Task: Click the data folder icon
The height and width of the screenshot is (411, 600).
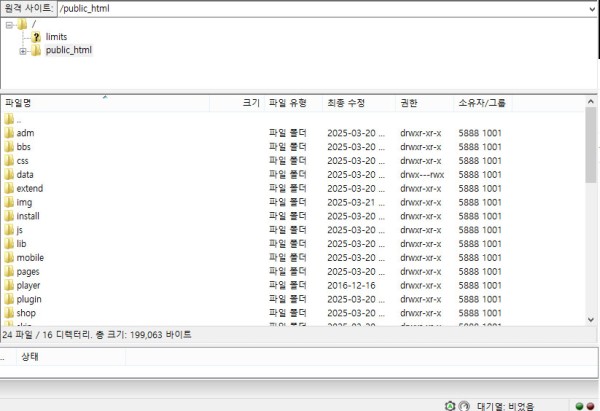Action: pos(9,174)
